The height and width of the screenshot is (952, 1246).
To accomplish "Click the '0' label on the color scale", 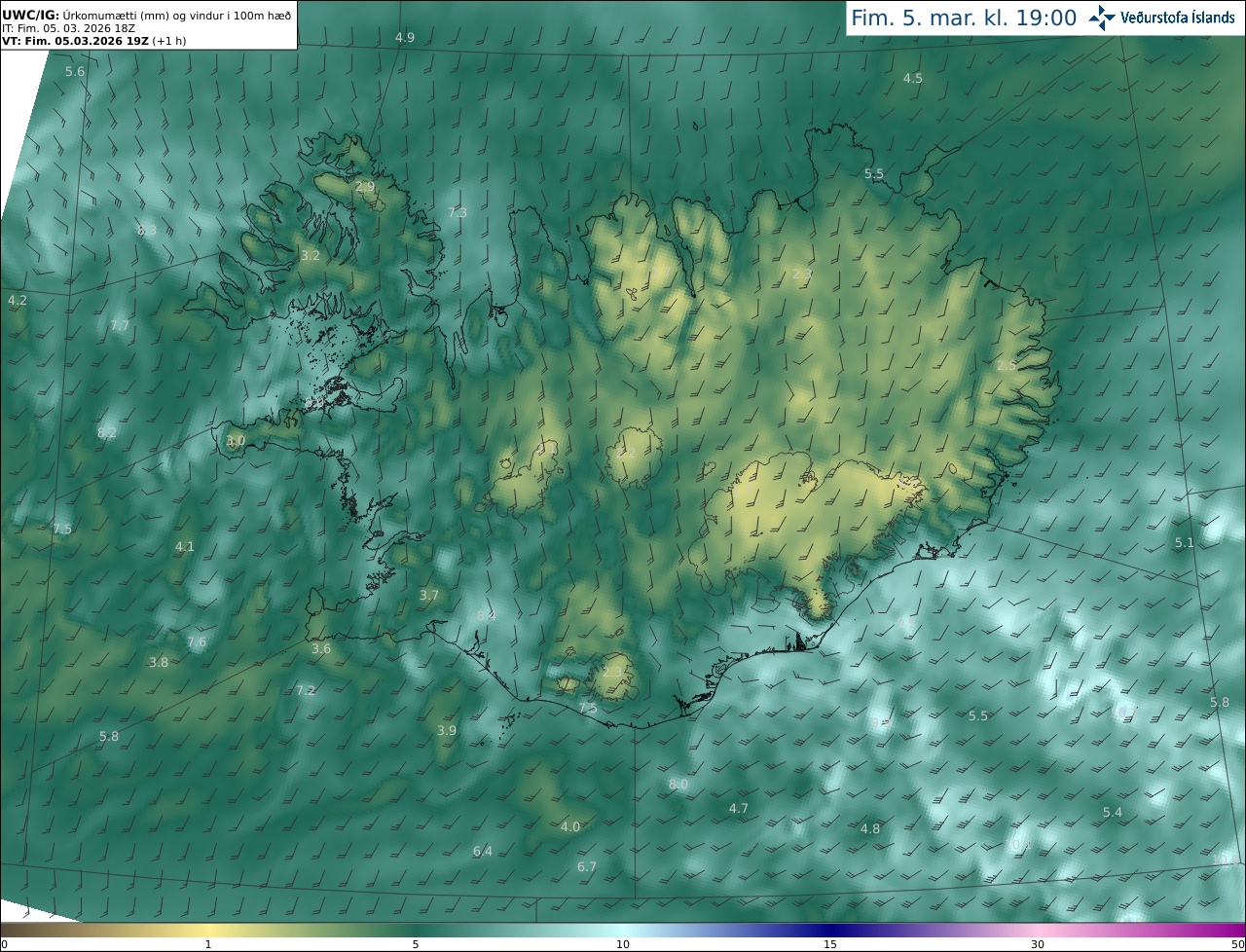I will (x=4, y=944).
